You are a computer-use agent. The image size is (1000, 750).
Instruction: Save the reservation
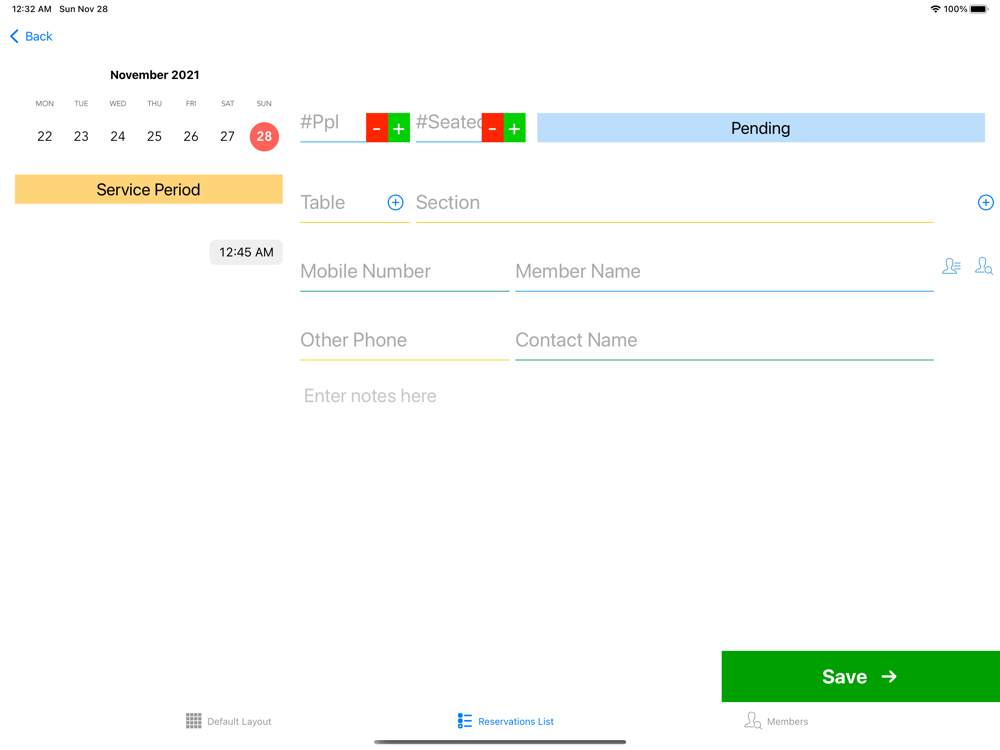(860, 677)
